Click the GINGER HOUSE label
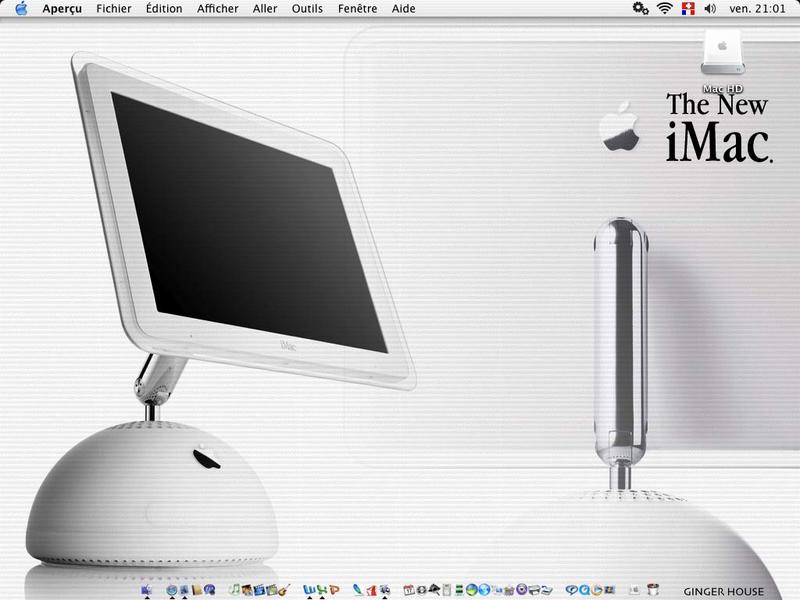The width and height of the screenshot is (800, 600). (723, 591)
